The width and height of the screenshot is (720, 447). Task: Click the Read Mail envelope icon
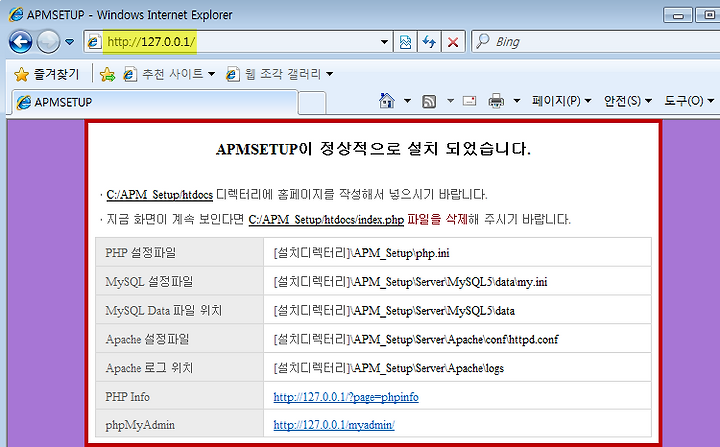pyautogui.click(x=469, y=101)
